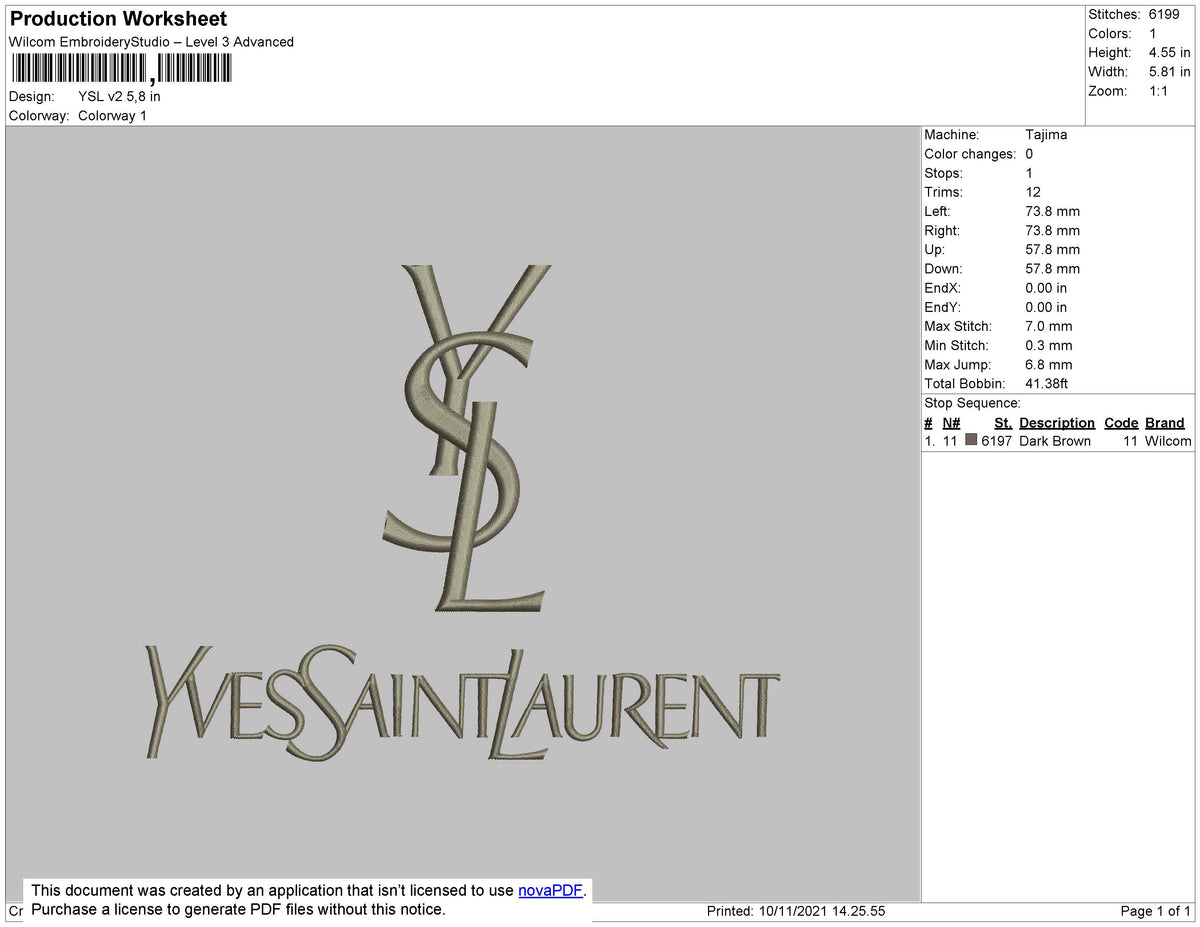Image resolution: width=1200 pixels, height=927 pixels.
Task: Click the Brand column header
Action: (x=1164, y=422)
